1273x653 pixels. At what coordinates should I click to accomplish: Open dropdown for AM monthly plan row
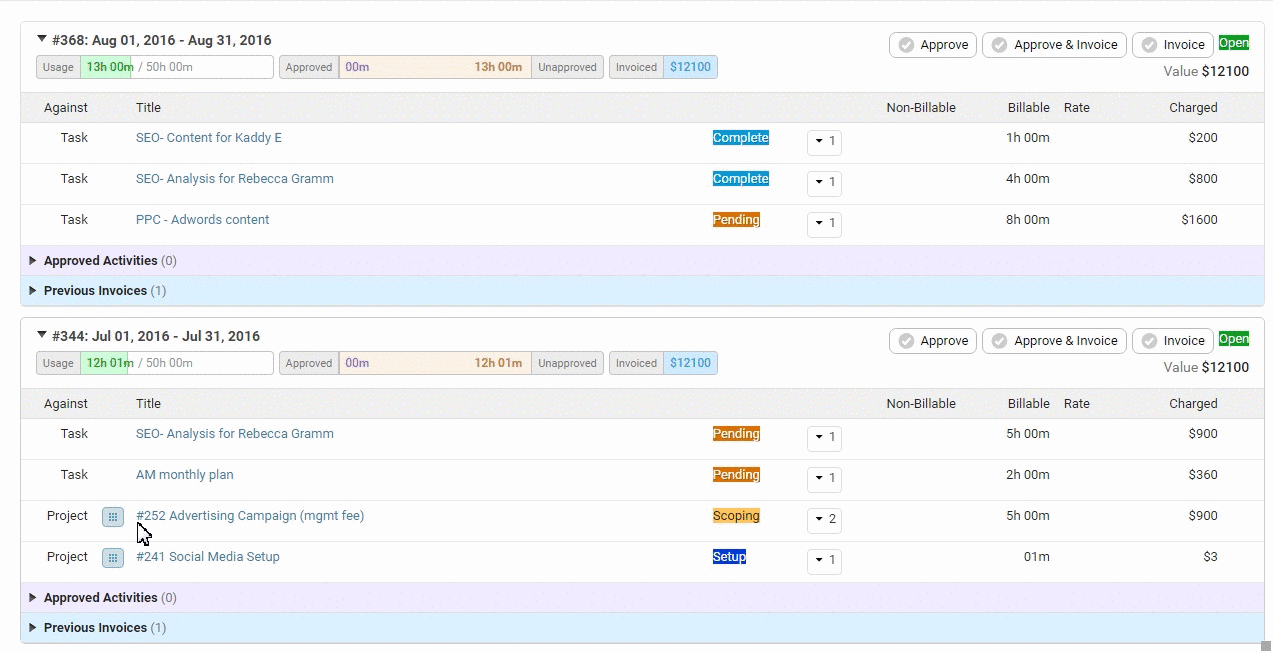824,479
